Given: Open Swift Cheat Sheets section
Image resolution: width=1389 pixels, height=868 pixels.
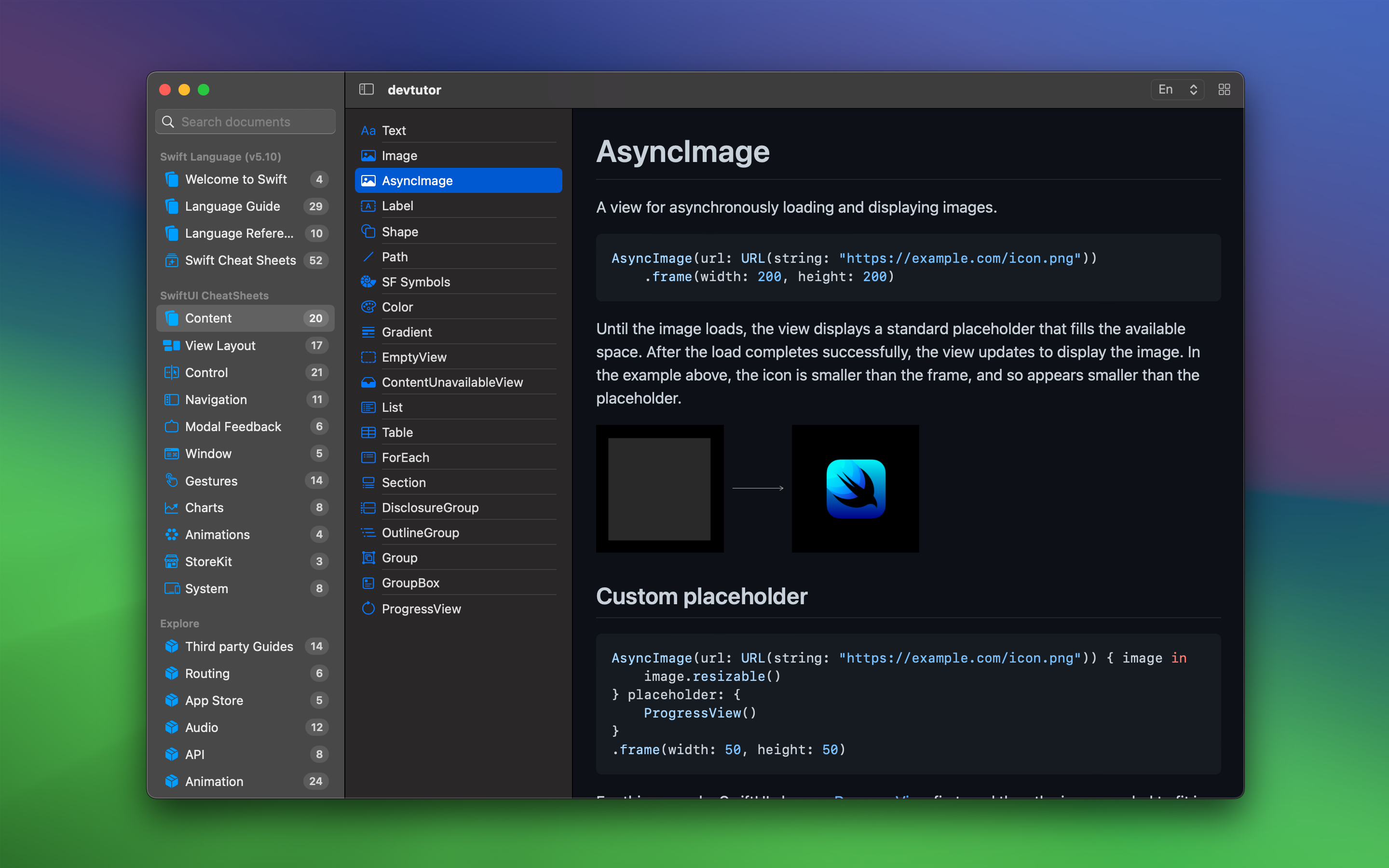Looking at the screenshot, I should tap(240, 260).
